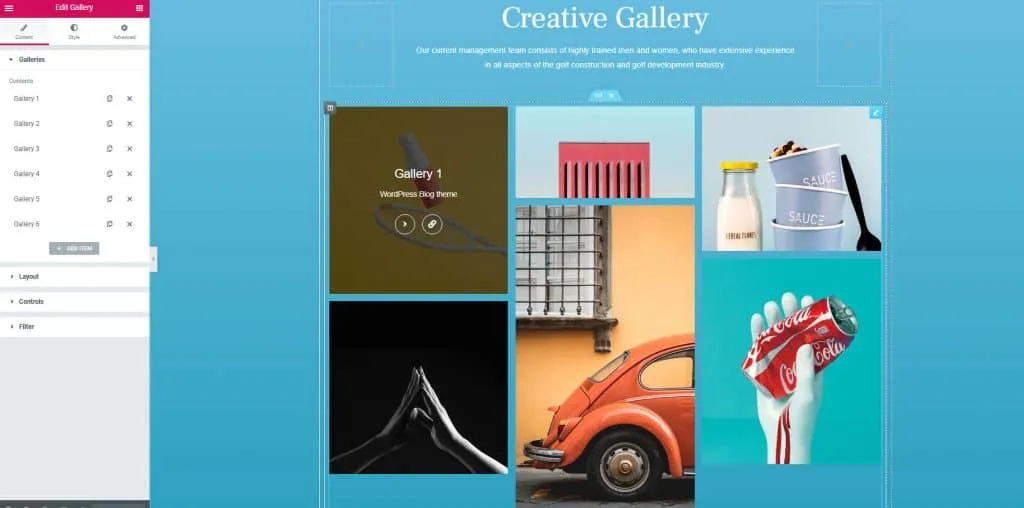Duplicate the Gallery 2 item
The image size is (1024, 508).
point(109,123)
